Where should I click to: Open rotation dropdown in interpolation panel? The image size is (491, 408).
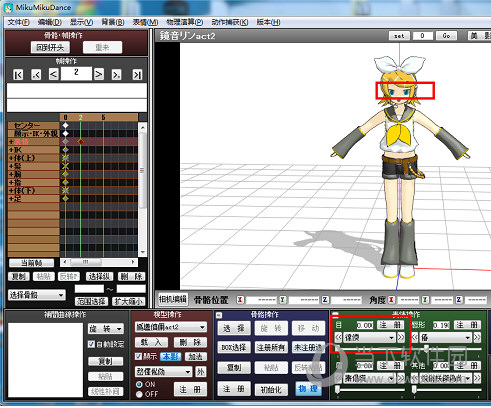106,329
